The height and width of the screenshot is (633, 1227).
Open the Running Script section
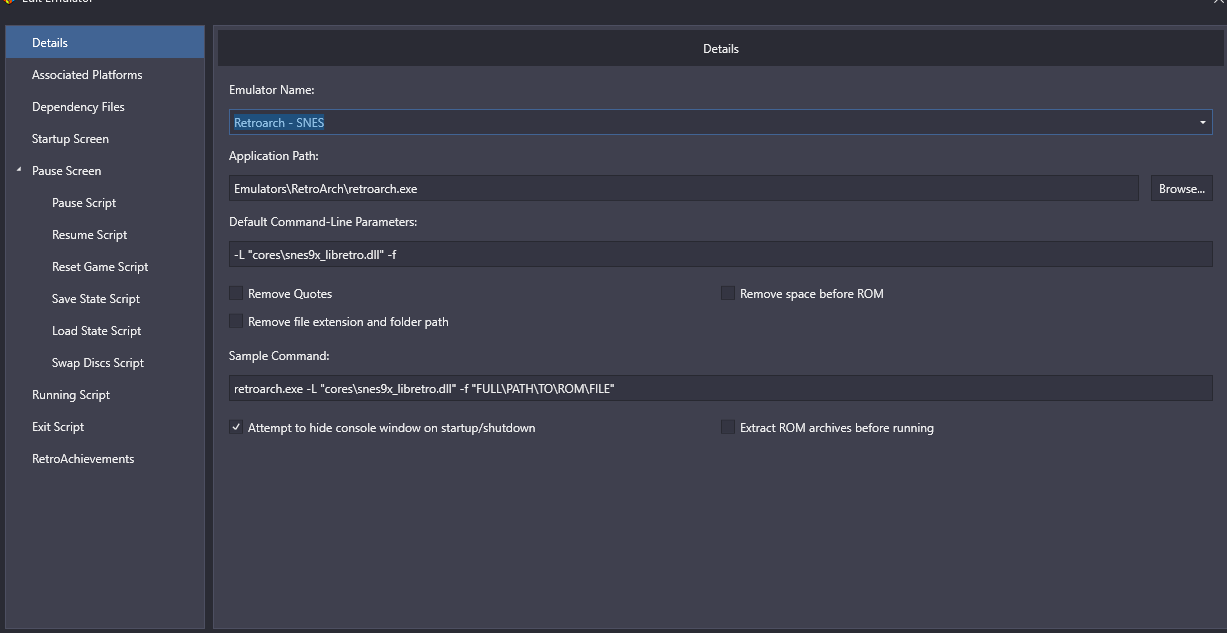pos(71,395)
